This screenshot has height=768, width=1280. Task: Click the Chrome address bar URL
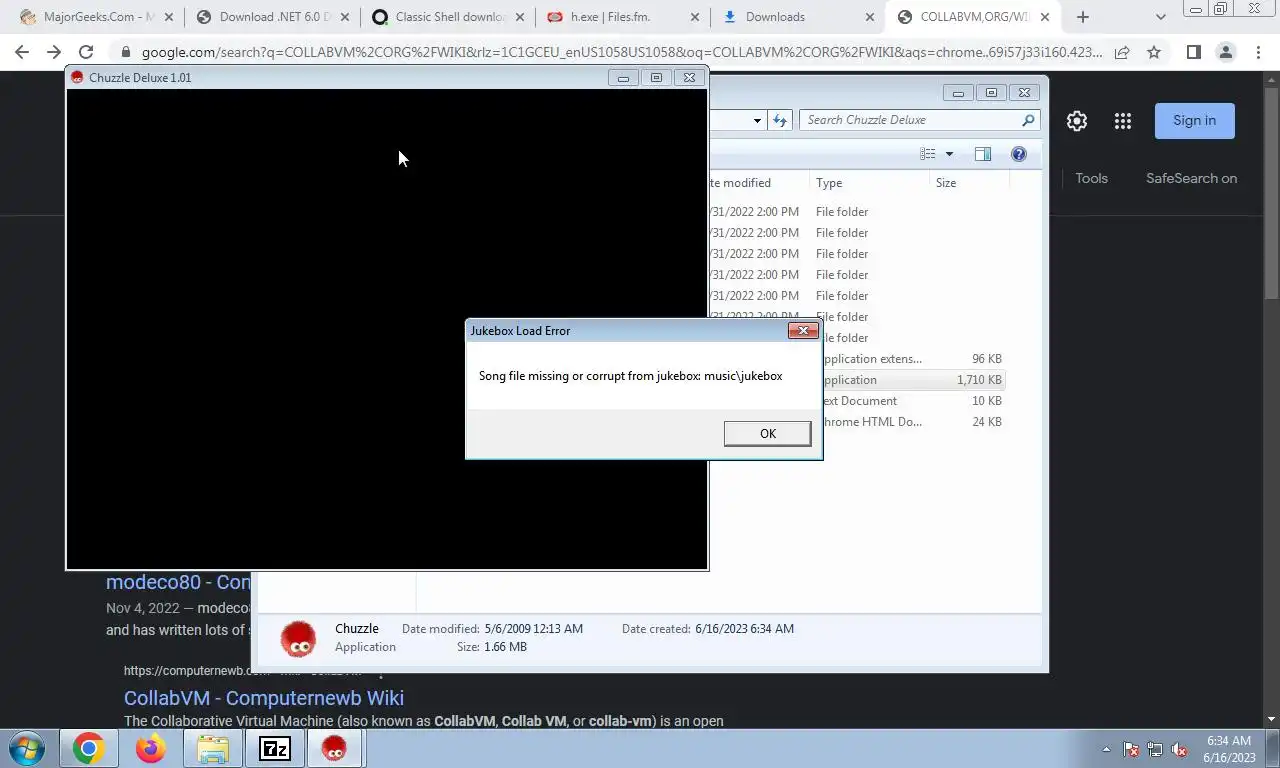[621, 53]
